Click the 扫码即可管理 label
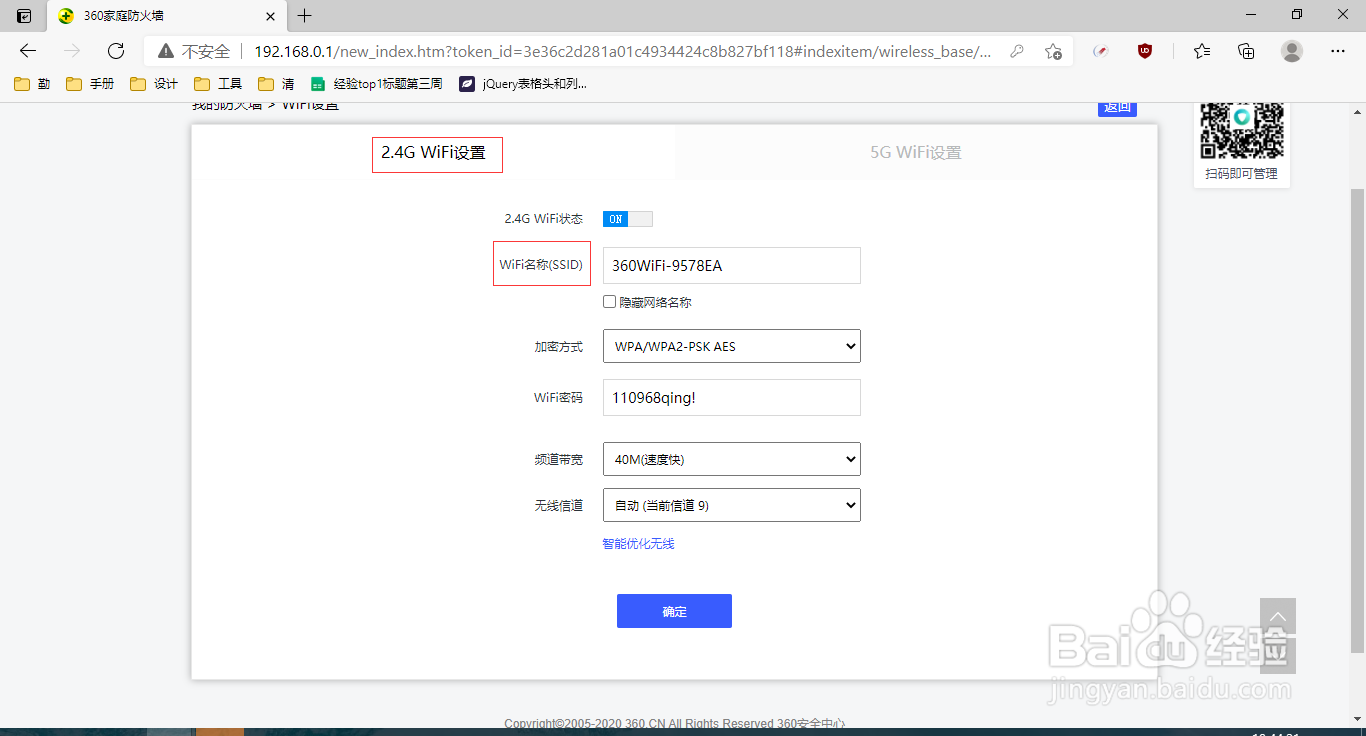 pyautogui.click(x=1241, y=173)
